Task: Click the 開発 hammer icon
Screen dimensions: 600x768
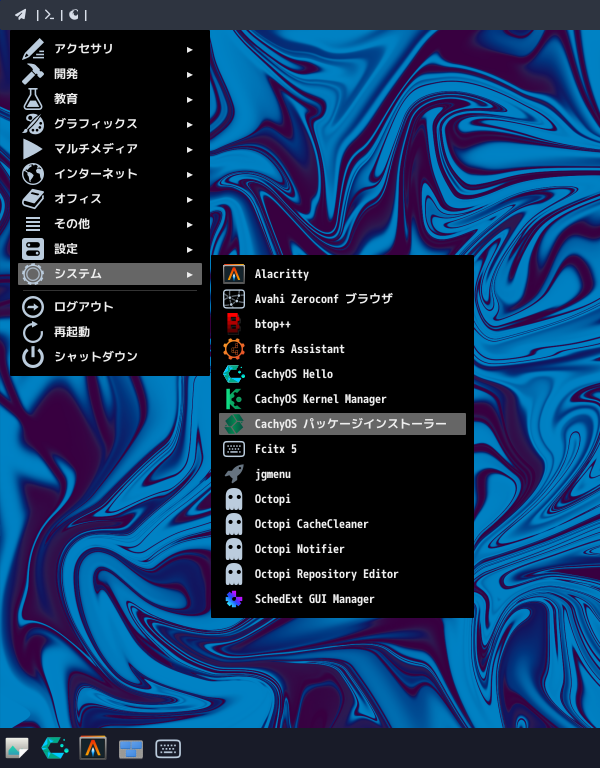Action: [x=33, y=74]
